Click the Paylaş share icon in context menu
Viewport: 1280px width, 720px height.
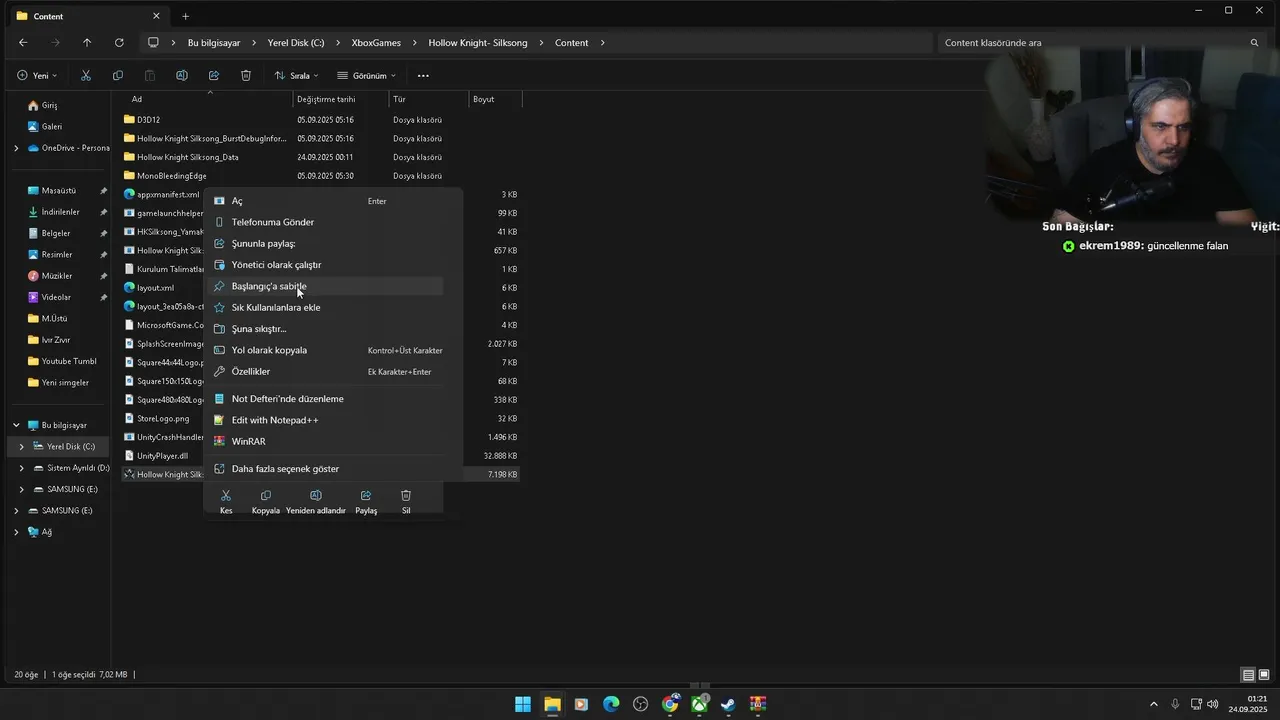point(366,495)
